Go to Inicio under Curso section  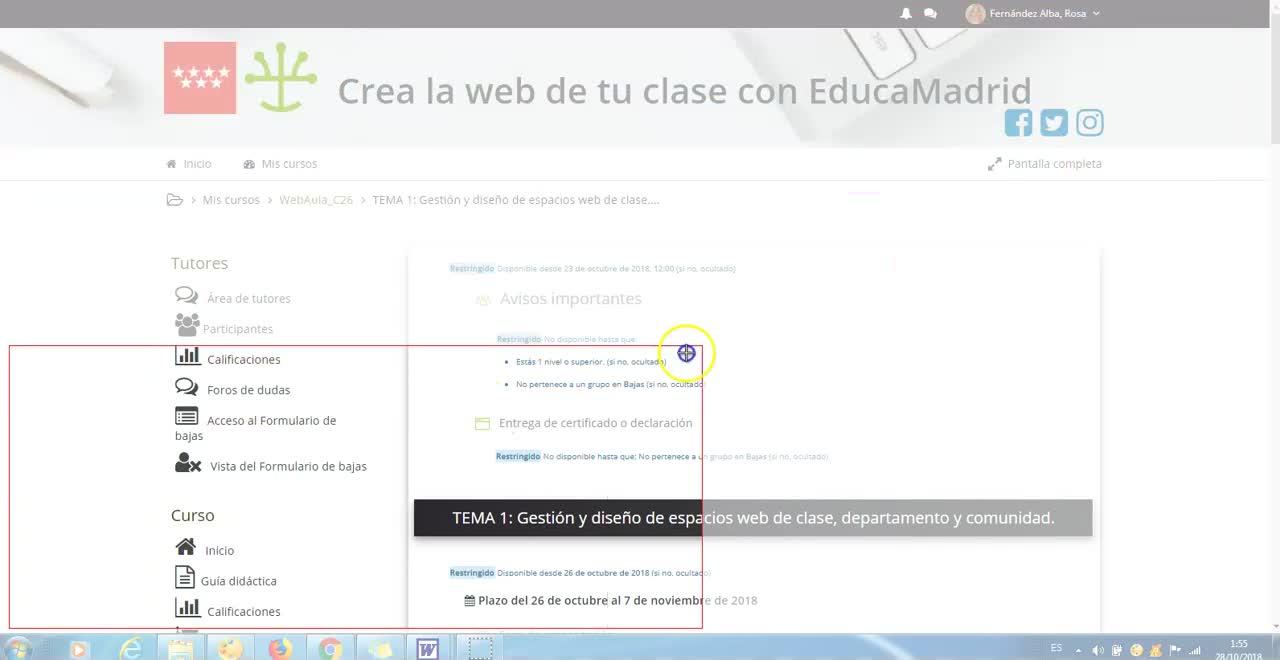click(220, 551)
